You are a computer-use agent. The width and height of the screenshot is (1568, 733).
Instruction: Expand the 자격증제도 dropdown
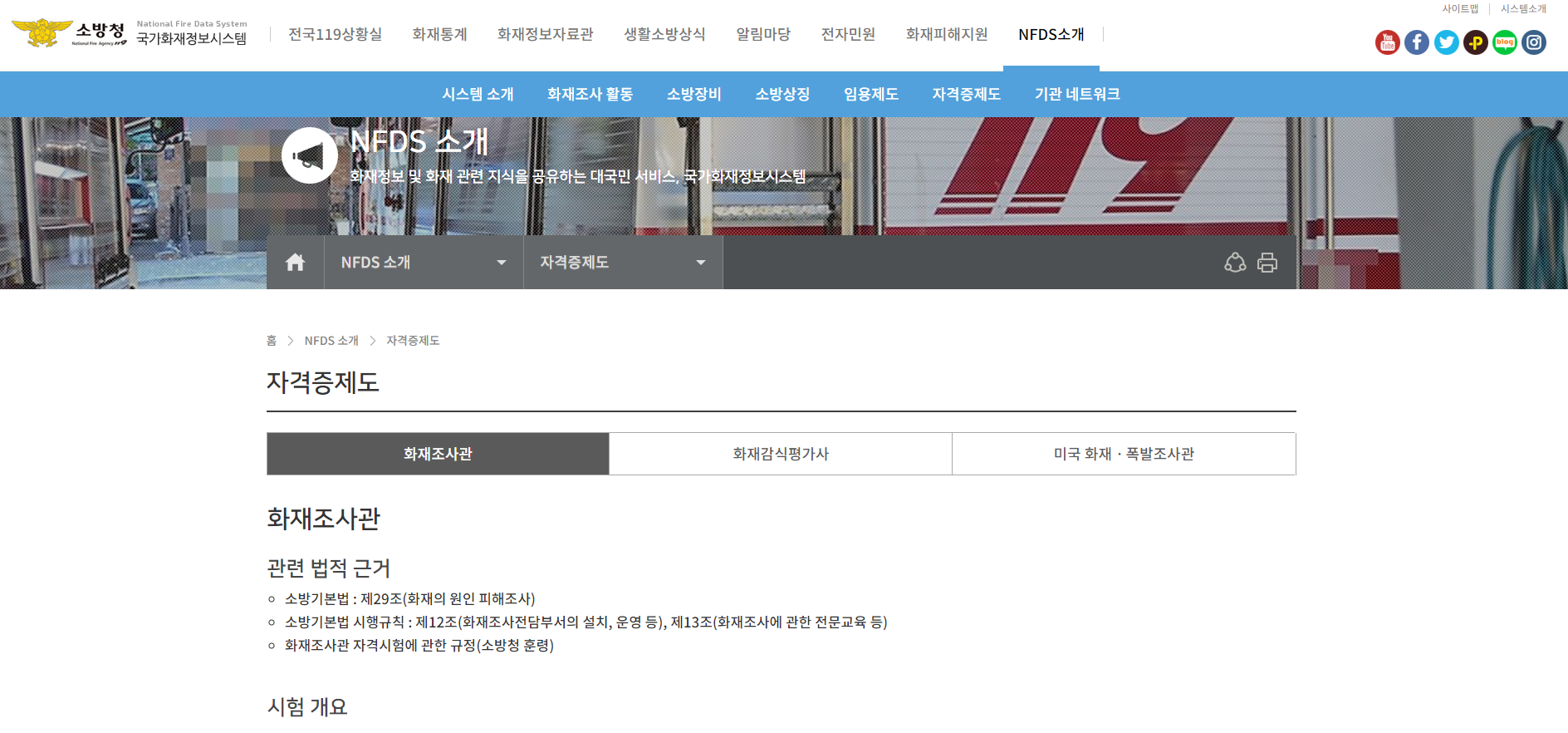623,263
